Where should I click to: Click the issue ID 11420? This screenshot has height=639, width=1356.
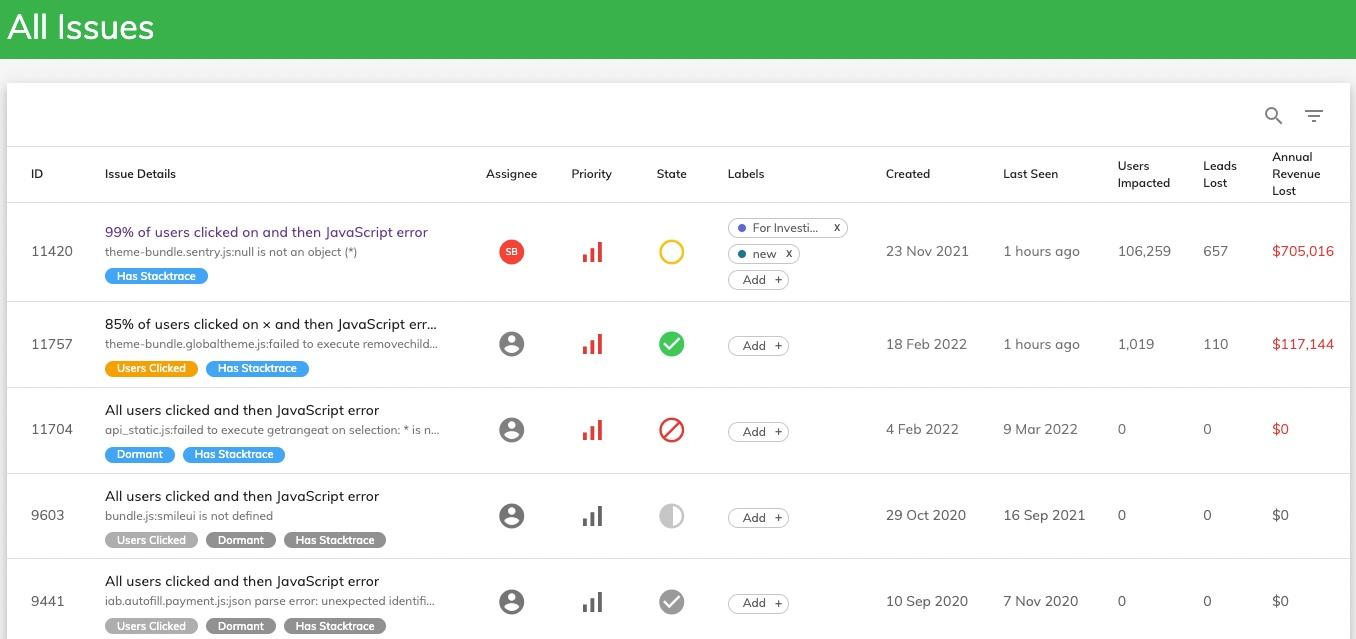(x=52, y=251)
